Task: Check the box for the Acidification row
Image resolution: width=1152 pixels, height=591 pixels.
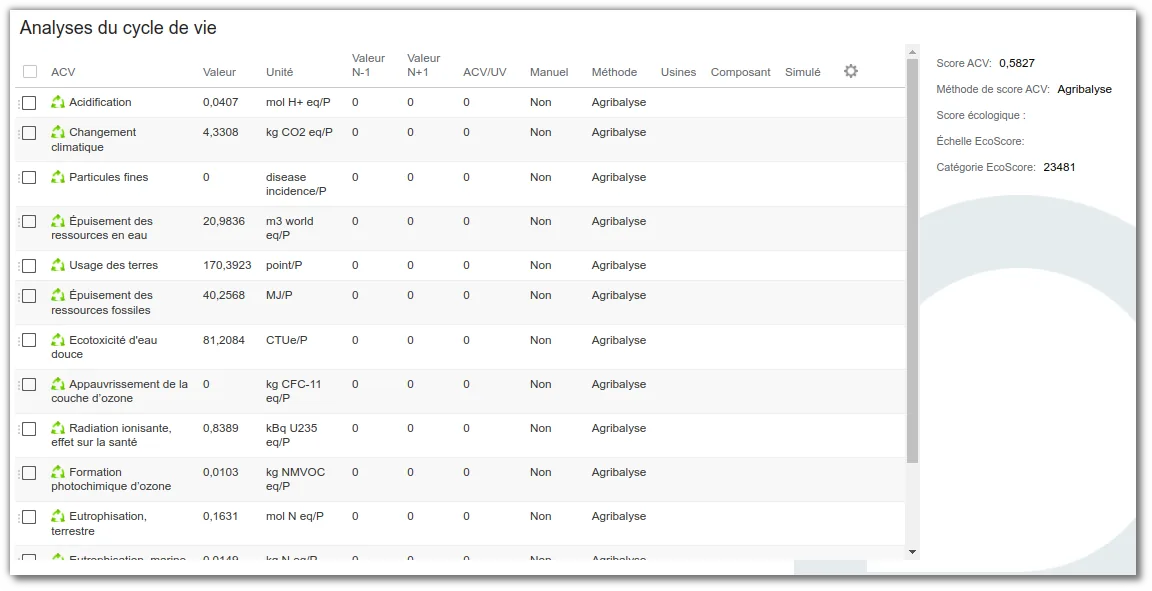Action: 29,103
